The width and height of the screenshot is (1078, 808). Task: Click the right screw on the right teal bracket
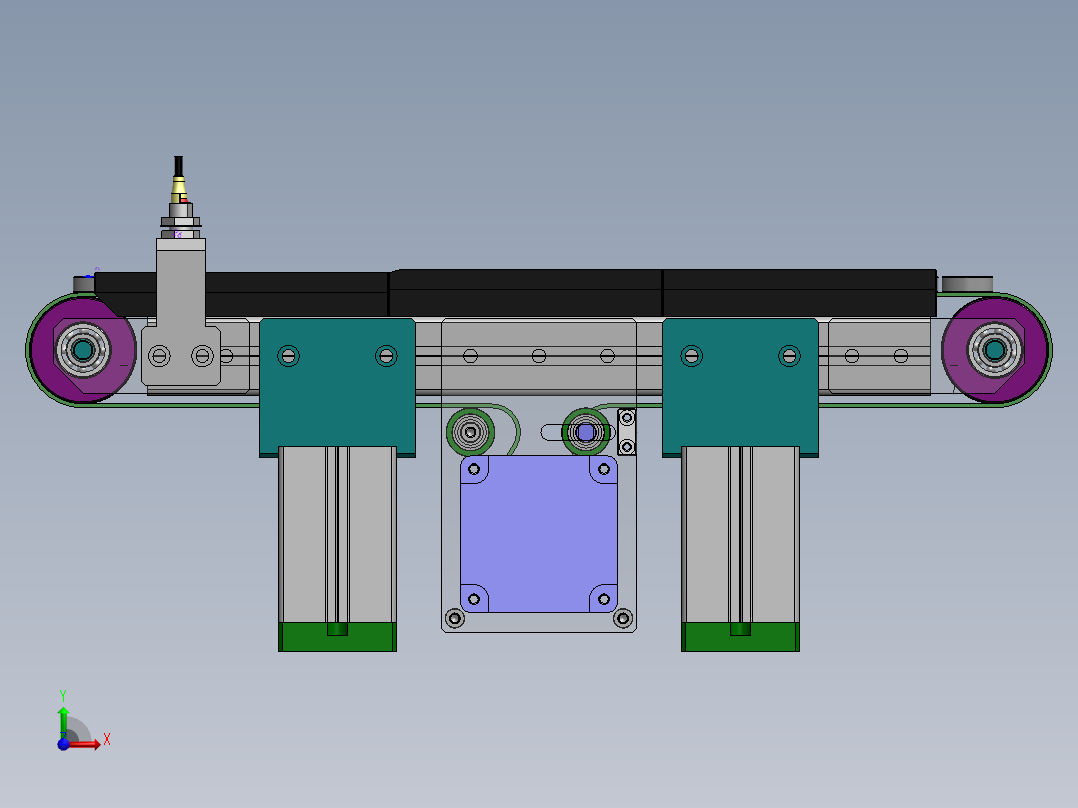pos(789,356)
